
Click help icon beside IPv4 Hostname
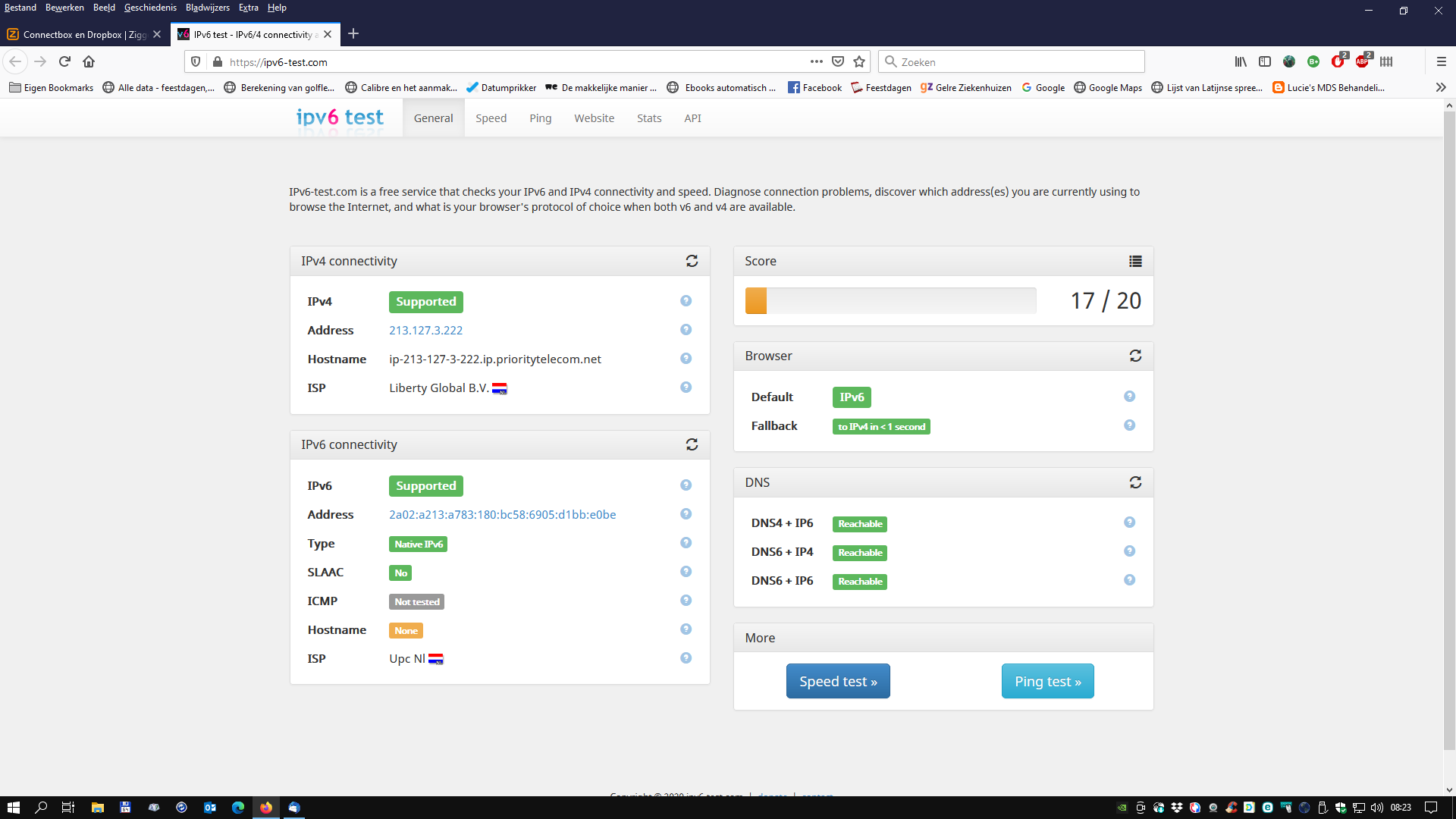(686, 359)
